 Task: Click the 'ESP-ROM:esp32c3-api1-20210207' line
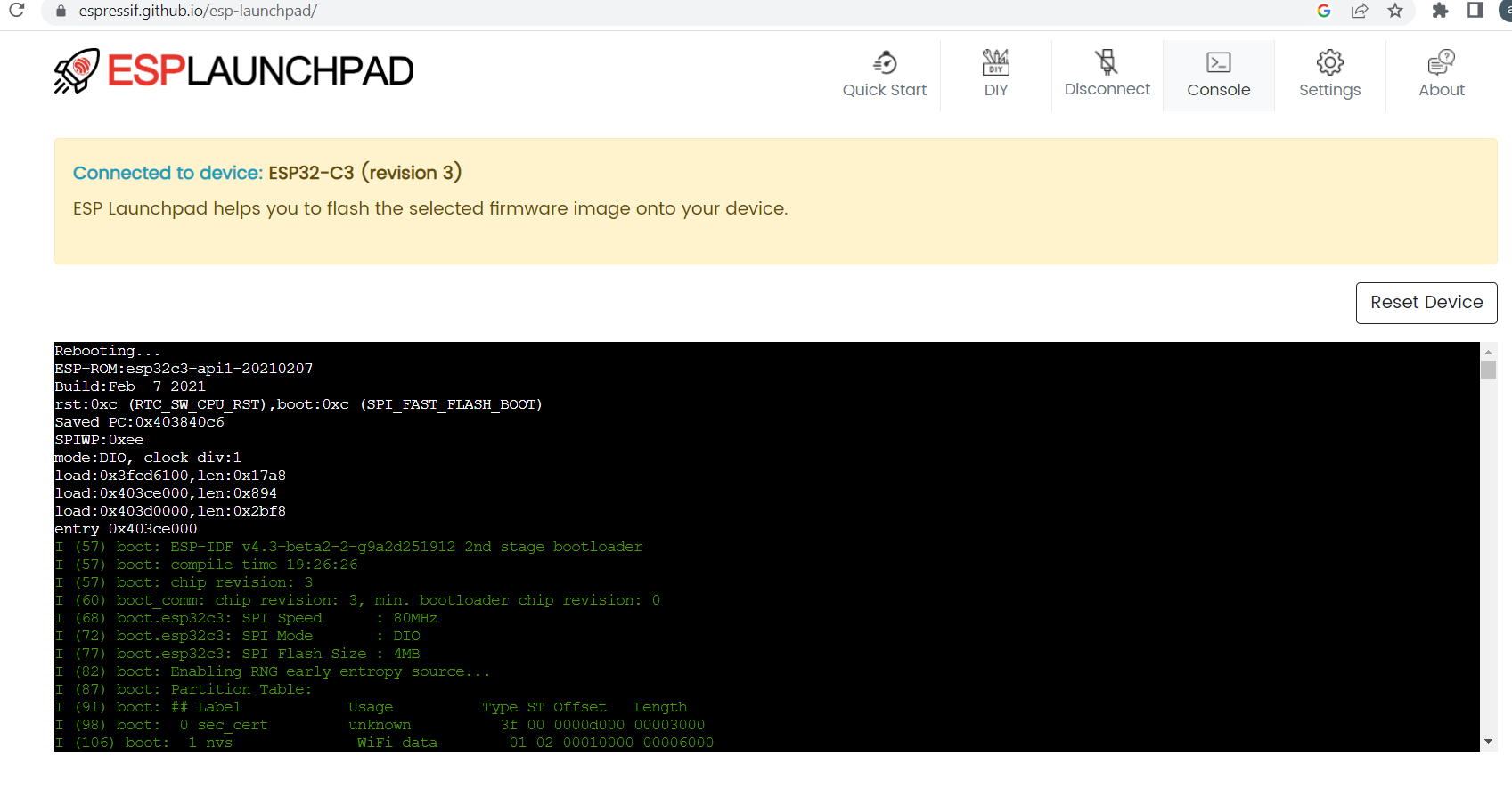184,369
